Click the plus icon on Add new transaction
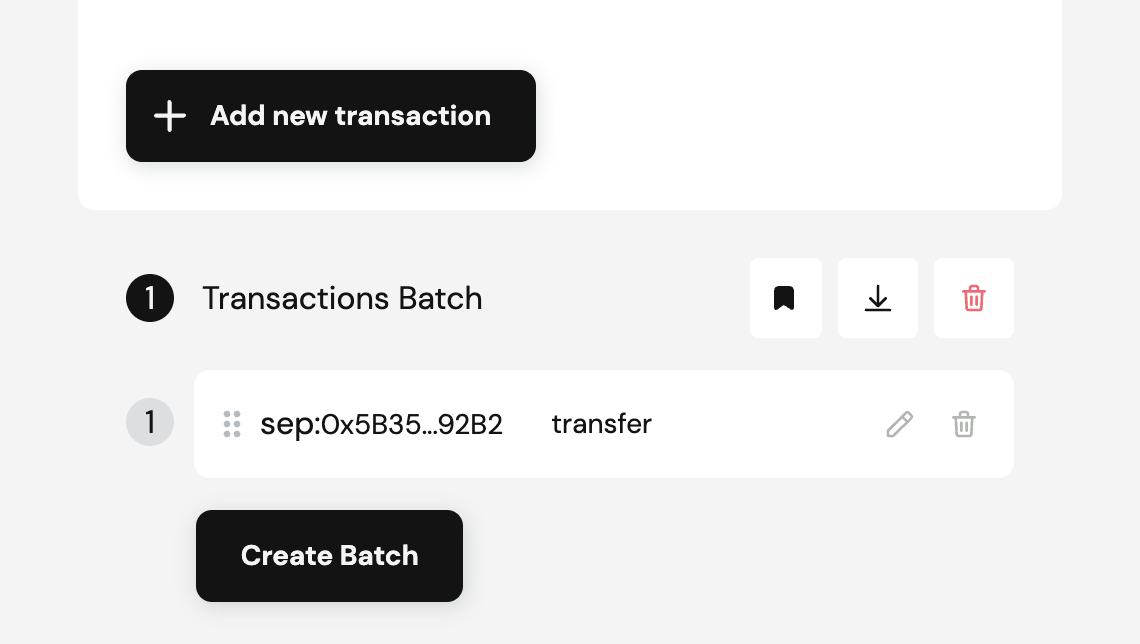1140x644 pixels. [170, 116]
